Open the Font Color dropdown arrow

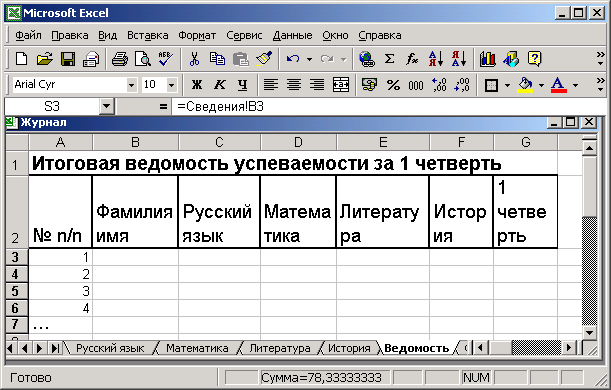(576, 85)
